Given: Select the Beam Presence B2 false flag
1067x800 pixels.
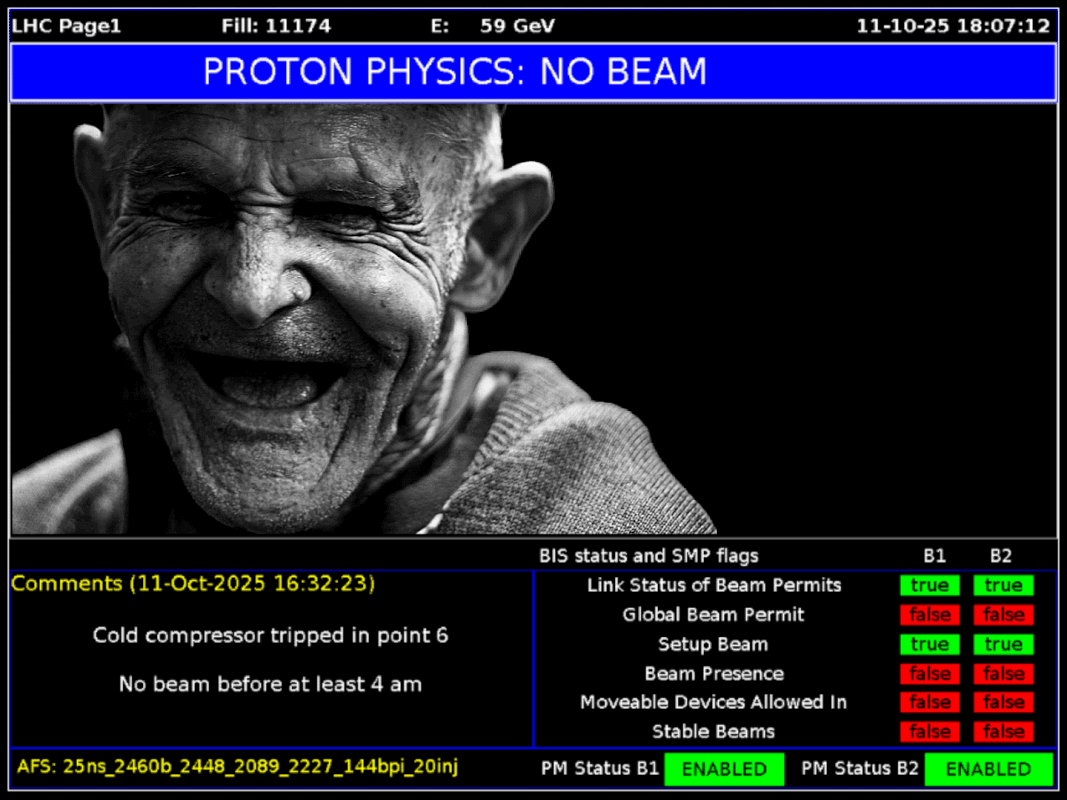Looking at the screenshot, I should click(1002, 674).
